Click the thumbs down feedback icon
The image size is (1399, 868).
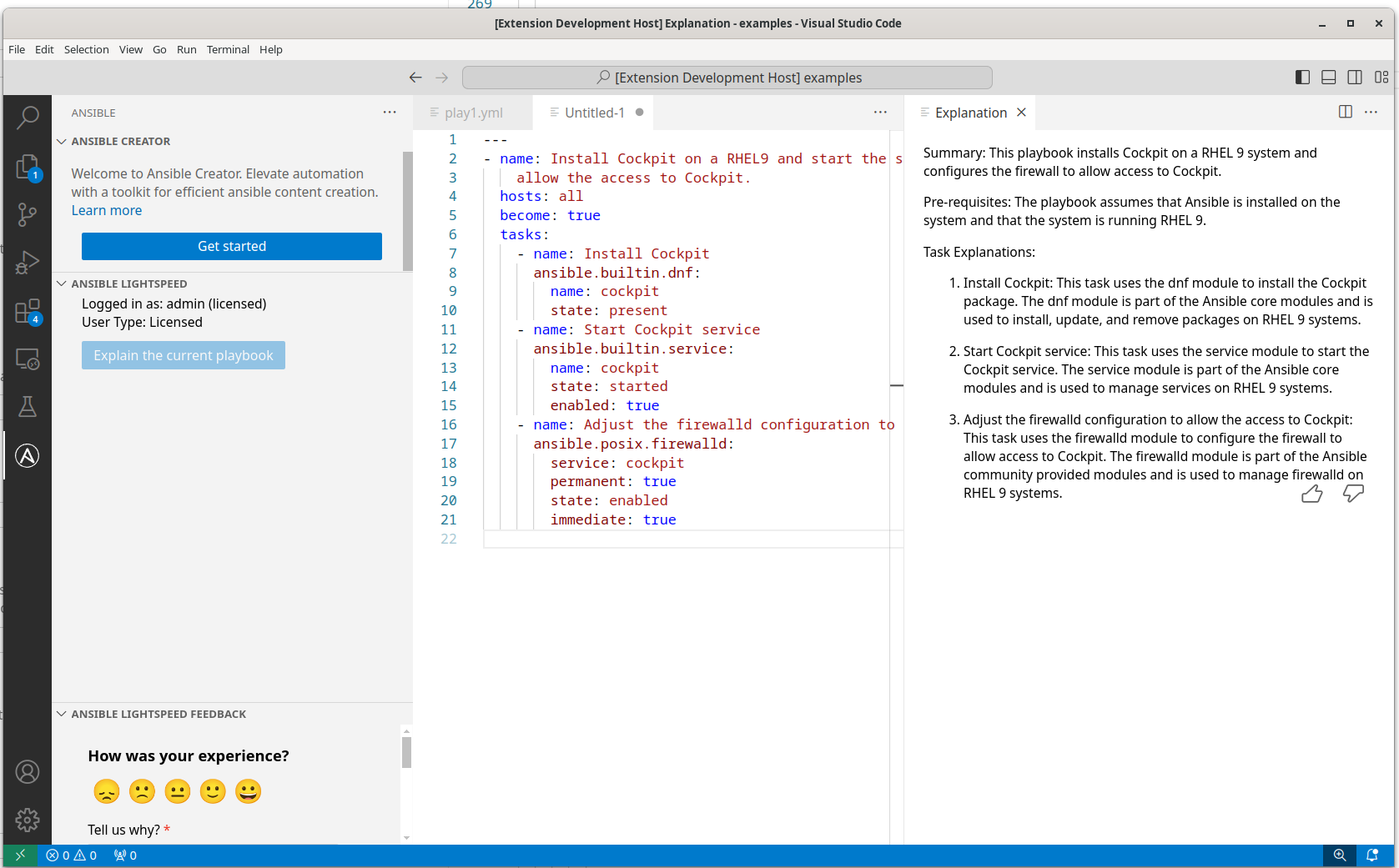[x=1352, y=494]
